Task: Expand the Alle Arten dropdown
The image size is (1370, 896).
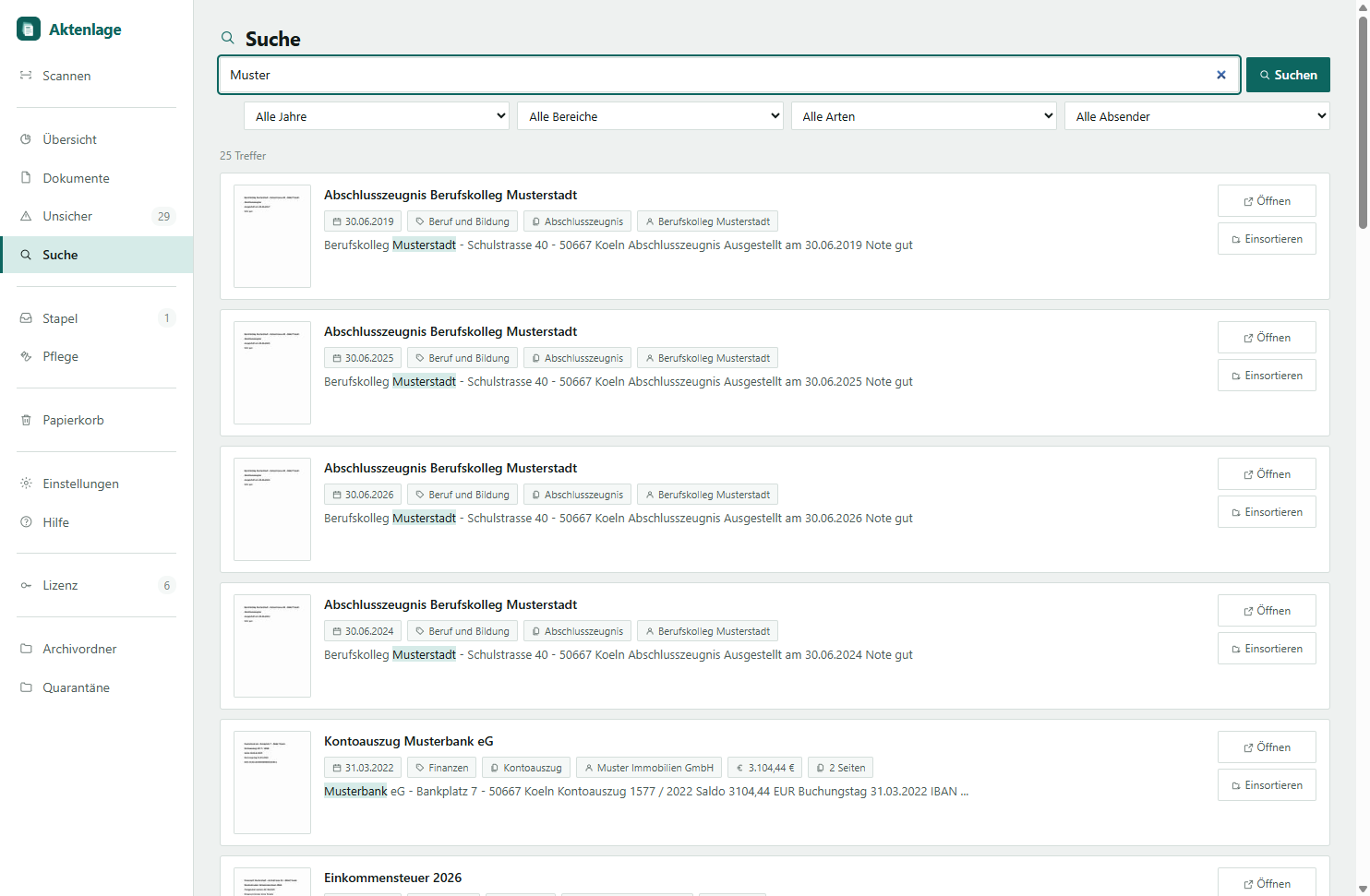Action: pyautogui.click(x=924, y=116)
